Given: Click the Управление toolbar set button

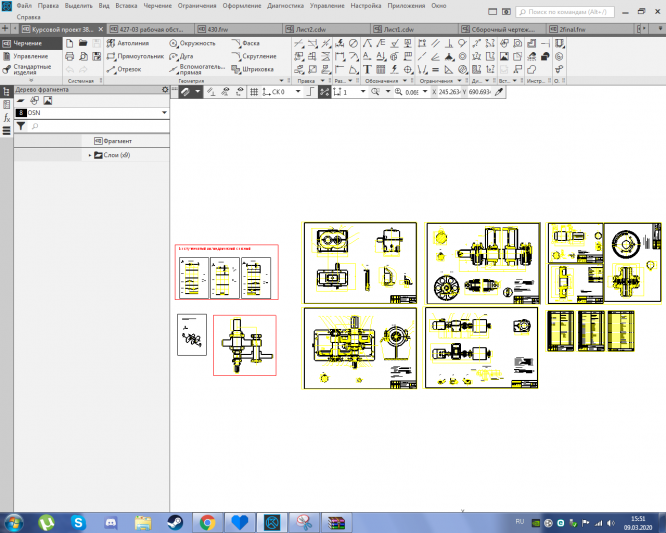Looking at the screenshot, I should [x=29, y=56].
